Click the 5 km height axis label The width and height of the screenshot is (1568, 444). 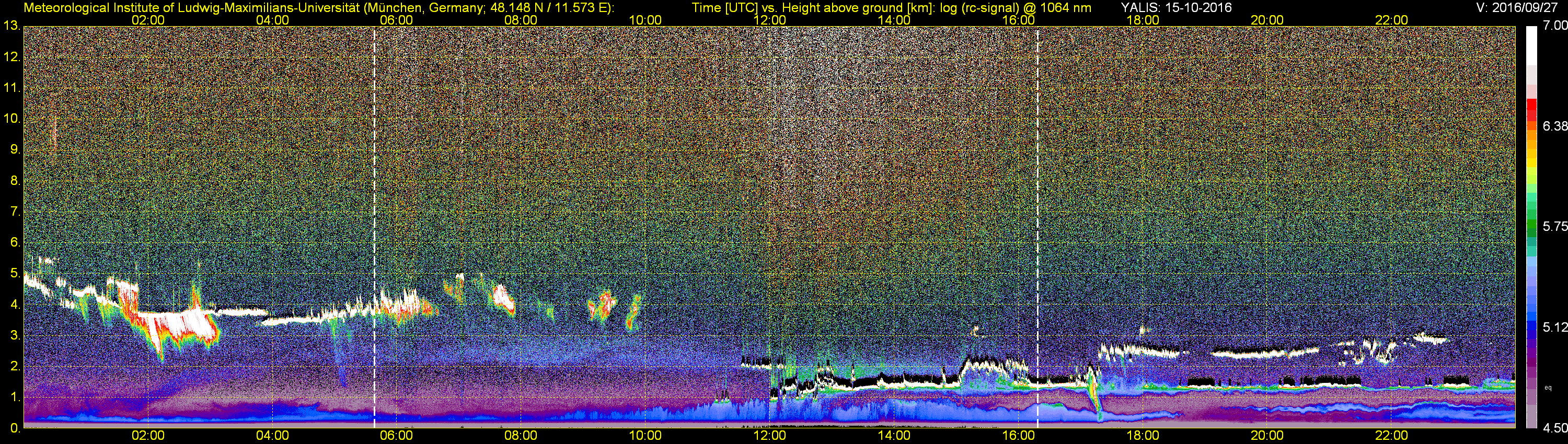(14, 274)
